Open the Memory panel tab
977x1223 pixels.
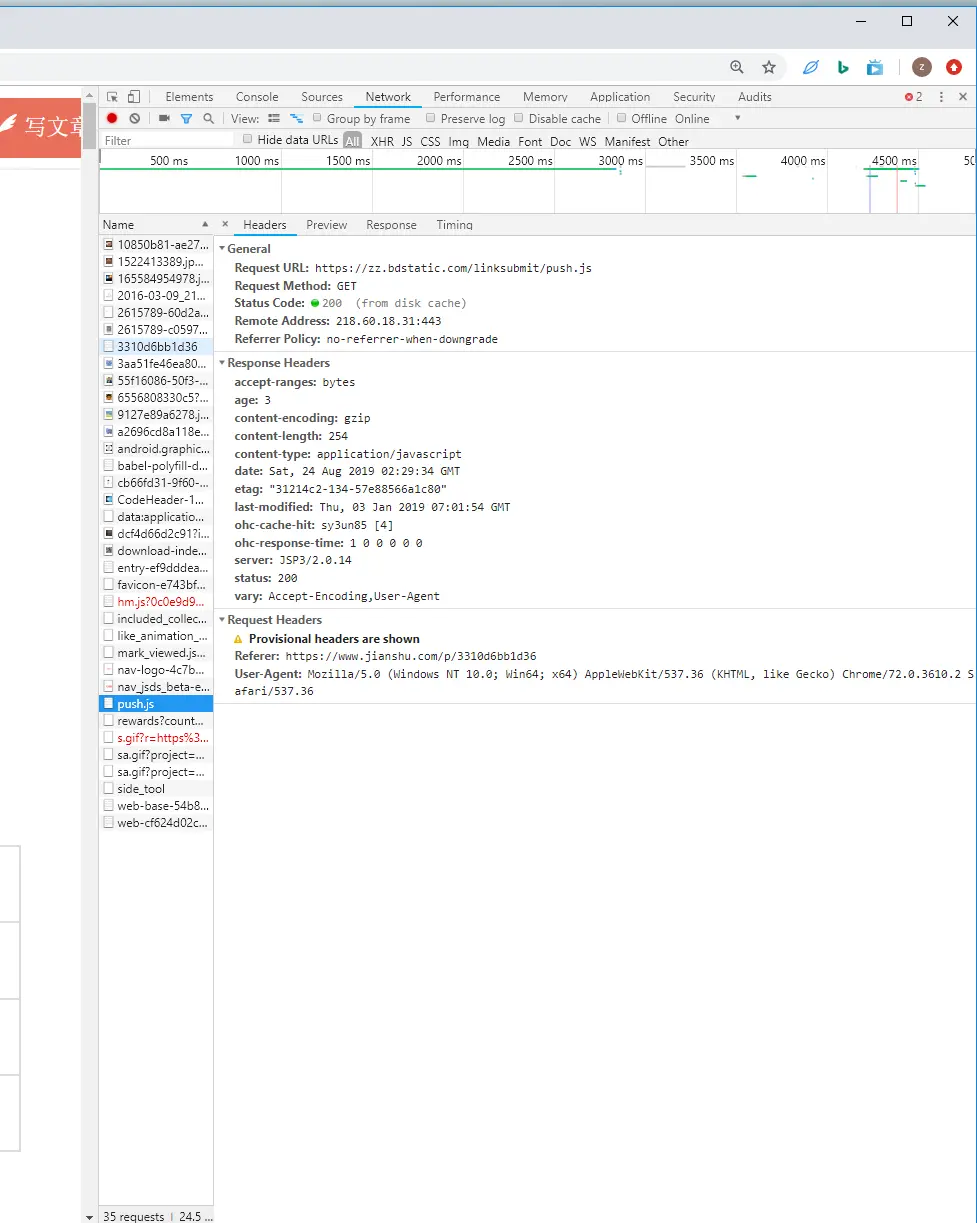point(545,97)
